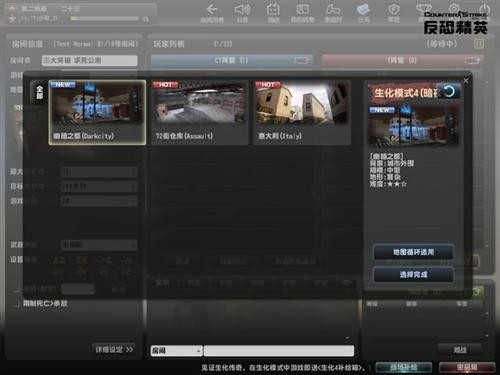
Task: Click the green button at bottom bar
Action: (404, 367)
